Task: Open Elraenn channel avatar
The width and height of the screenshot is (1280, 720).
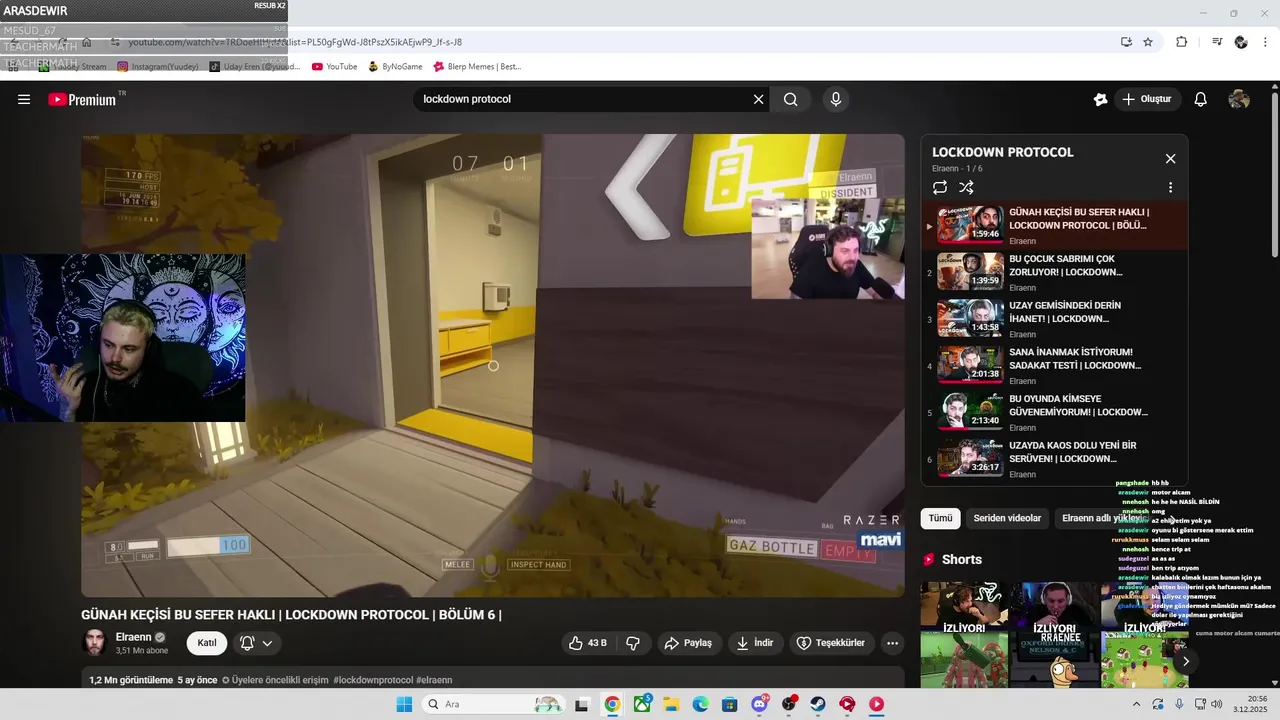Action: pyautogui.click(x=95, y=642)
